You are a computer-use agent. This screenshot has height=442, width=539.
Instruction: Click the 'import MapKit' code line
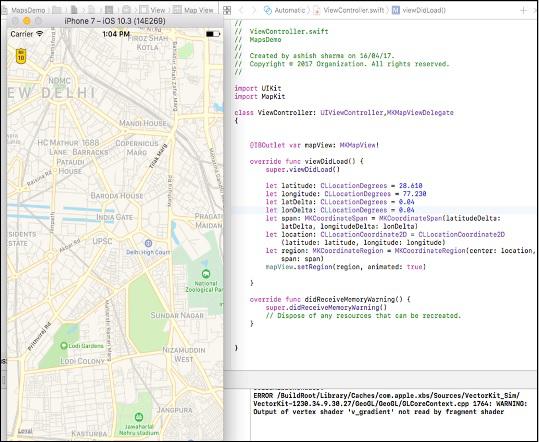pyautogui.click(x=260, y=97)
